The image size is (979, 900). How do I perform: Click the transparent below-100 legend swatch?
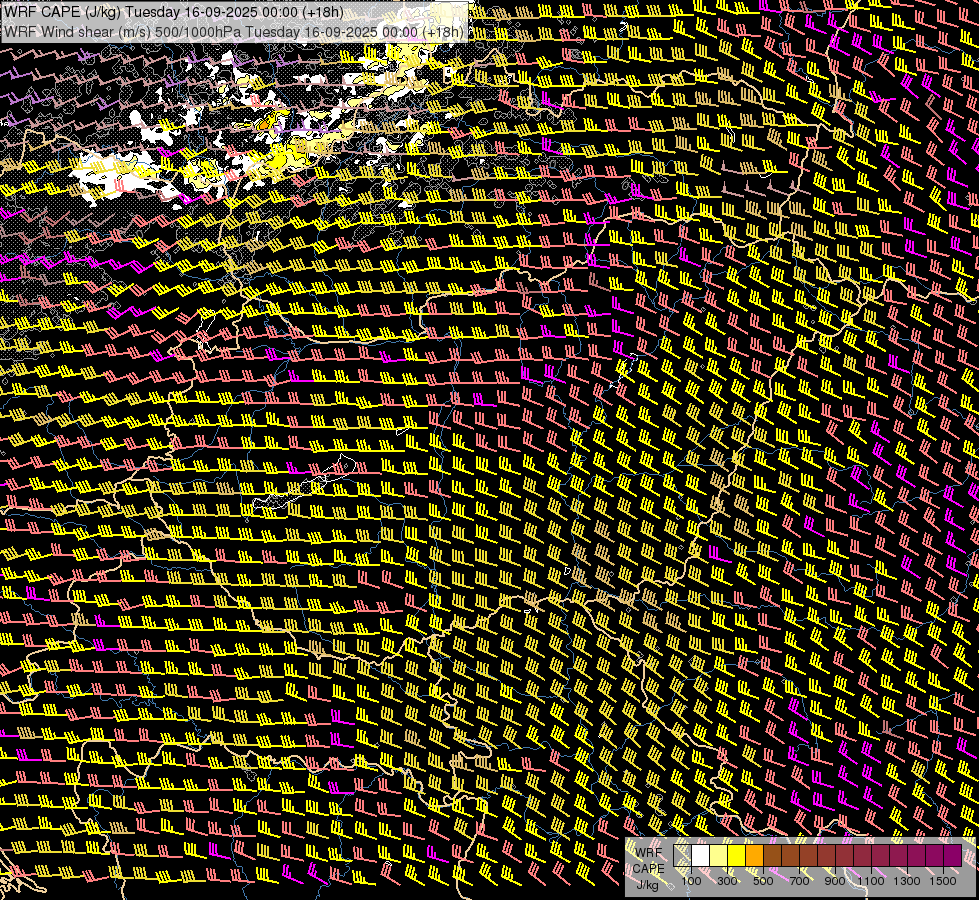682,855
